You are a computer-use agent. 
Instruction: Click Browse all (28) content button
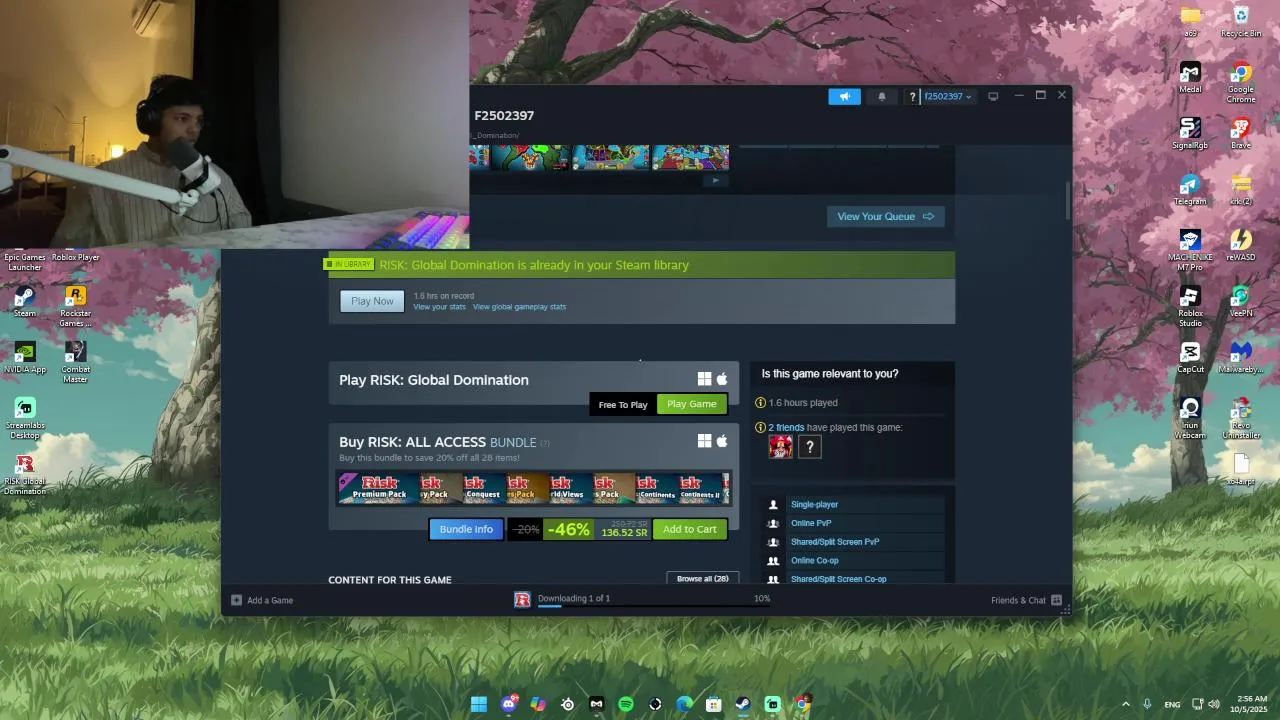(x=702, y=578)
